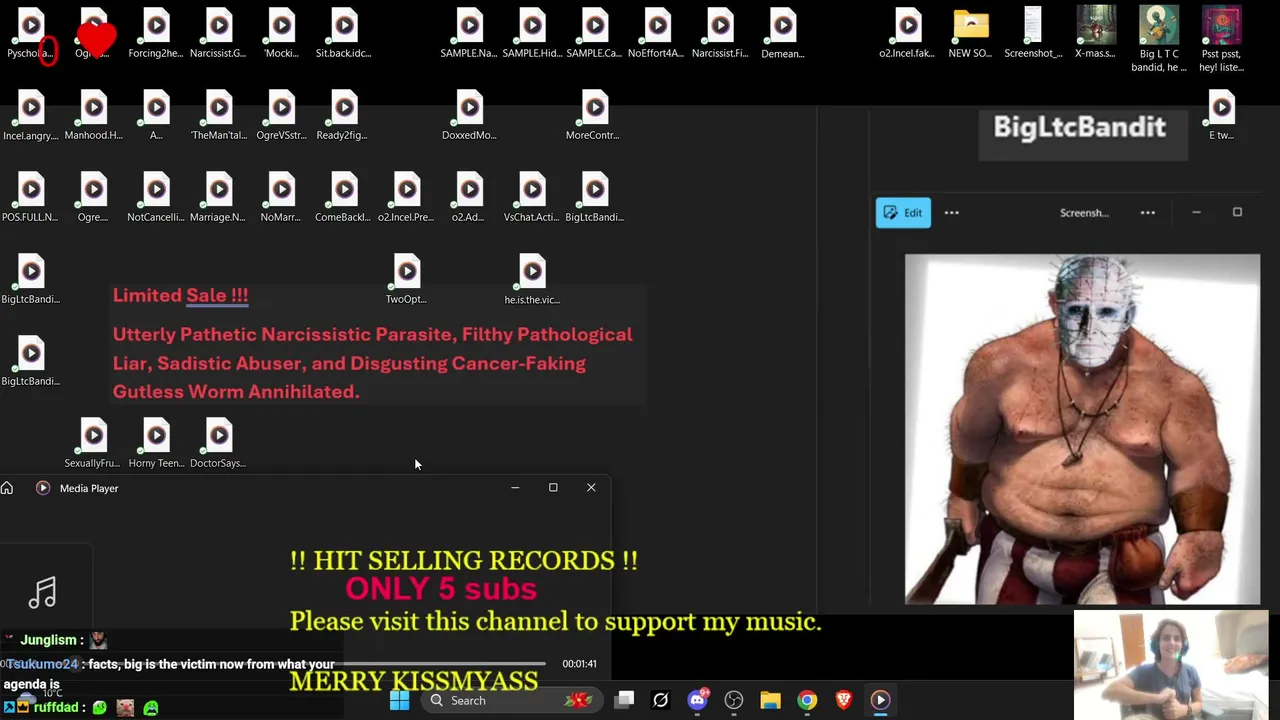Select the Psst psst, hey! image file
The width and height of the screenshot is (1280, 720).
tap(1221, 40)
